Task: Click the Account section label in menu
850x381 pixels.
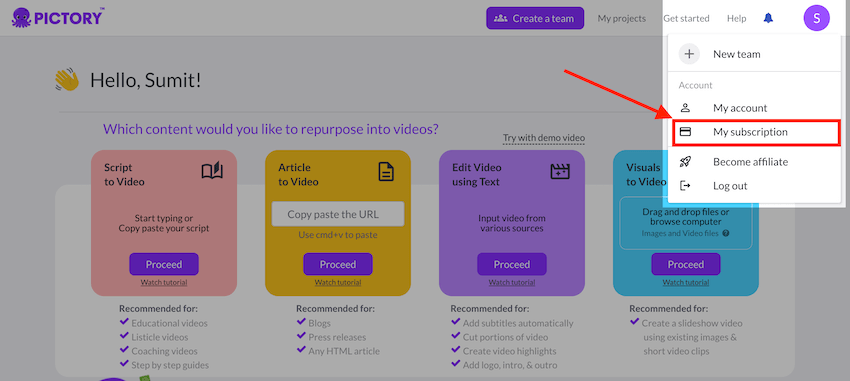Action: (x=696, y=85)
